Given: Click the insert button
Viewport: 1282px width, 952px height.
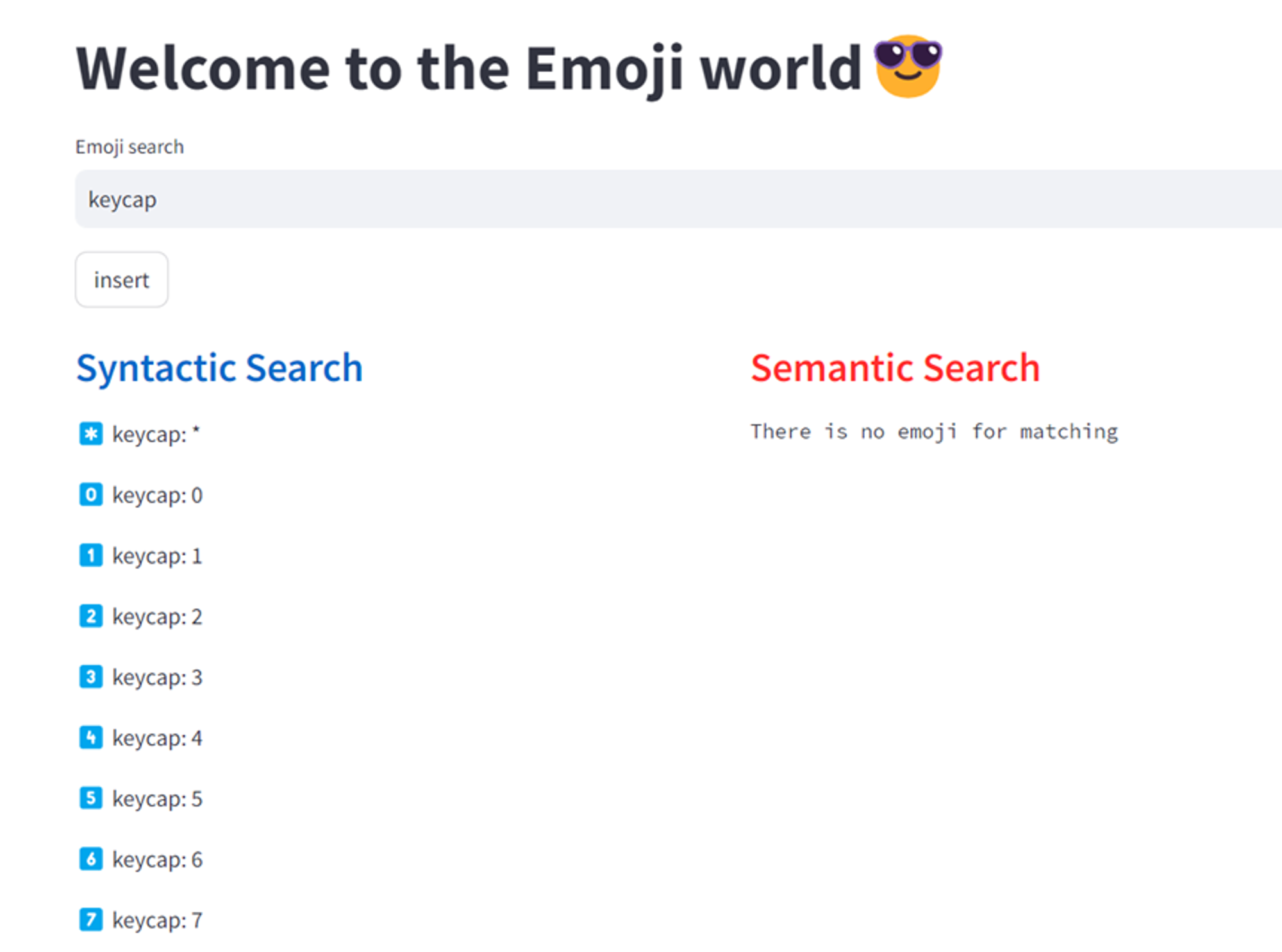Looking at the screenshot, I should tap(122, 280).
